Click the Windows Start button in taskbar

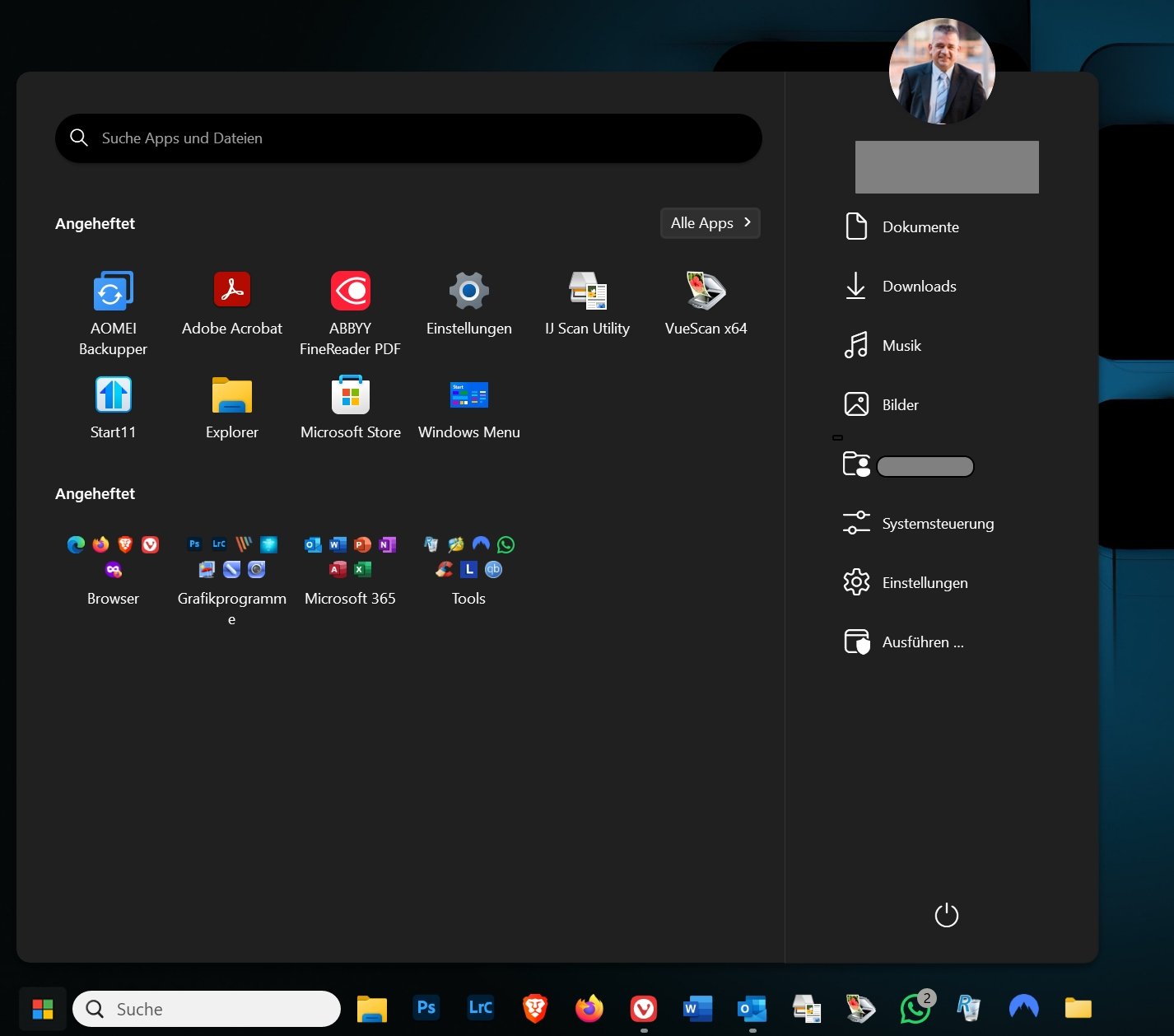(43, 1009)
